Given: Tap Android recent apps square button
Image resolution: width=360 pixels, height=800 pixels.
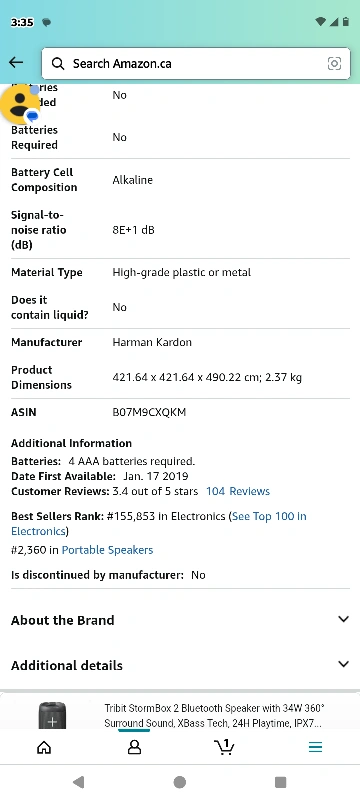Looking at the screenshot, I should point(280,782).
